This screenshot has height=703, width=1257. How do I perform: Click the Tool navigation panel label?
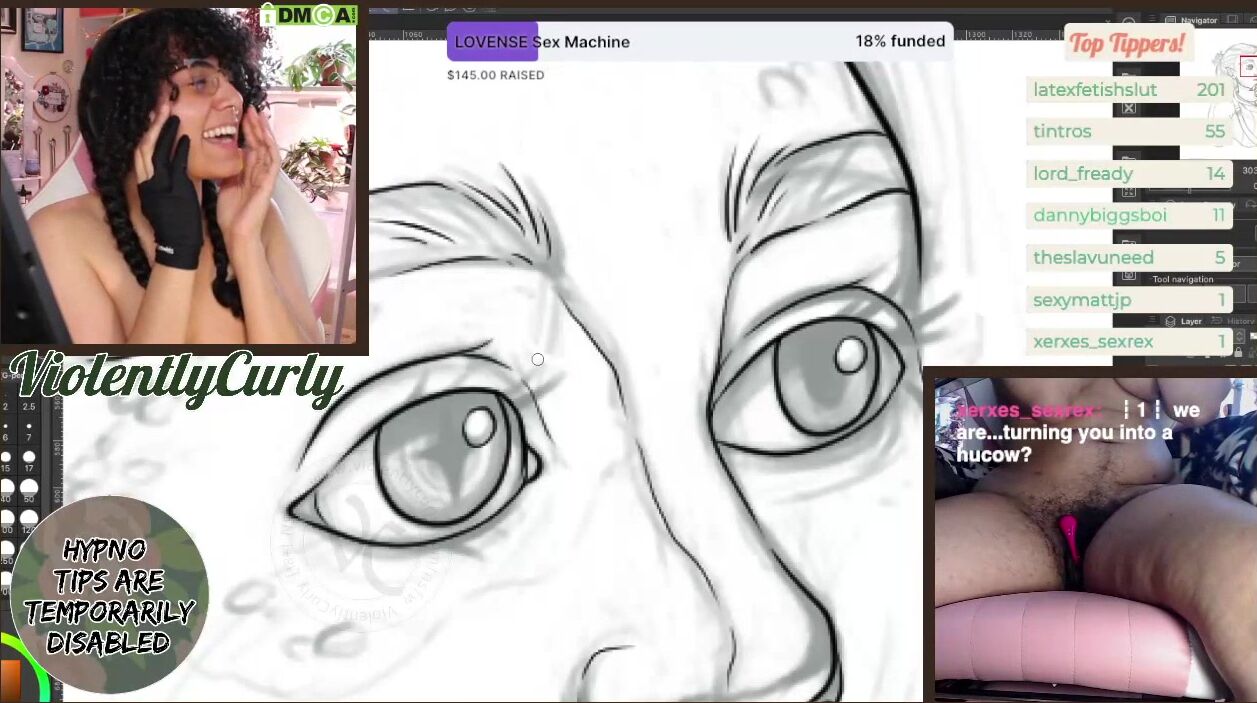click(1183, 280)
